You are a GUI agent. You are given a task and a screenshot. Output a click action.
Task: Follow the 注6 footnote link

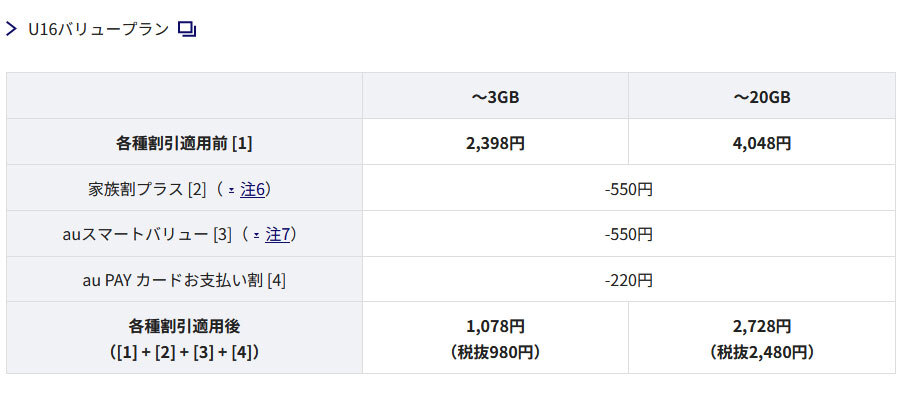tap(253, 189)
